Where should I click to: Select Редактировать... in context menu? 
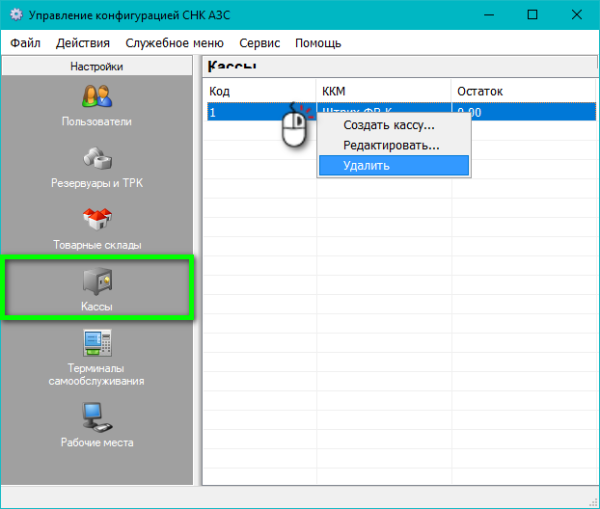pos(391,145)
